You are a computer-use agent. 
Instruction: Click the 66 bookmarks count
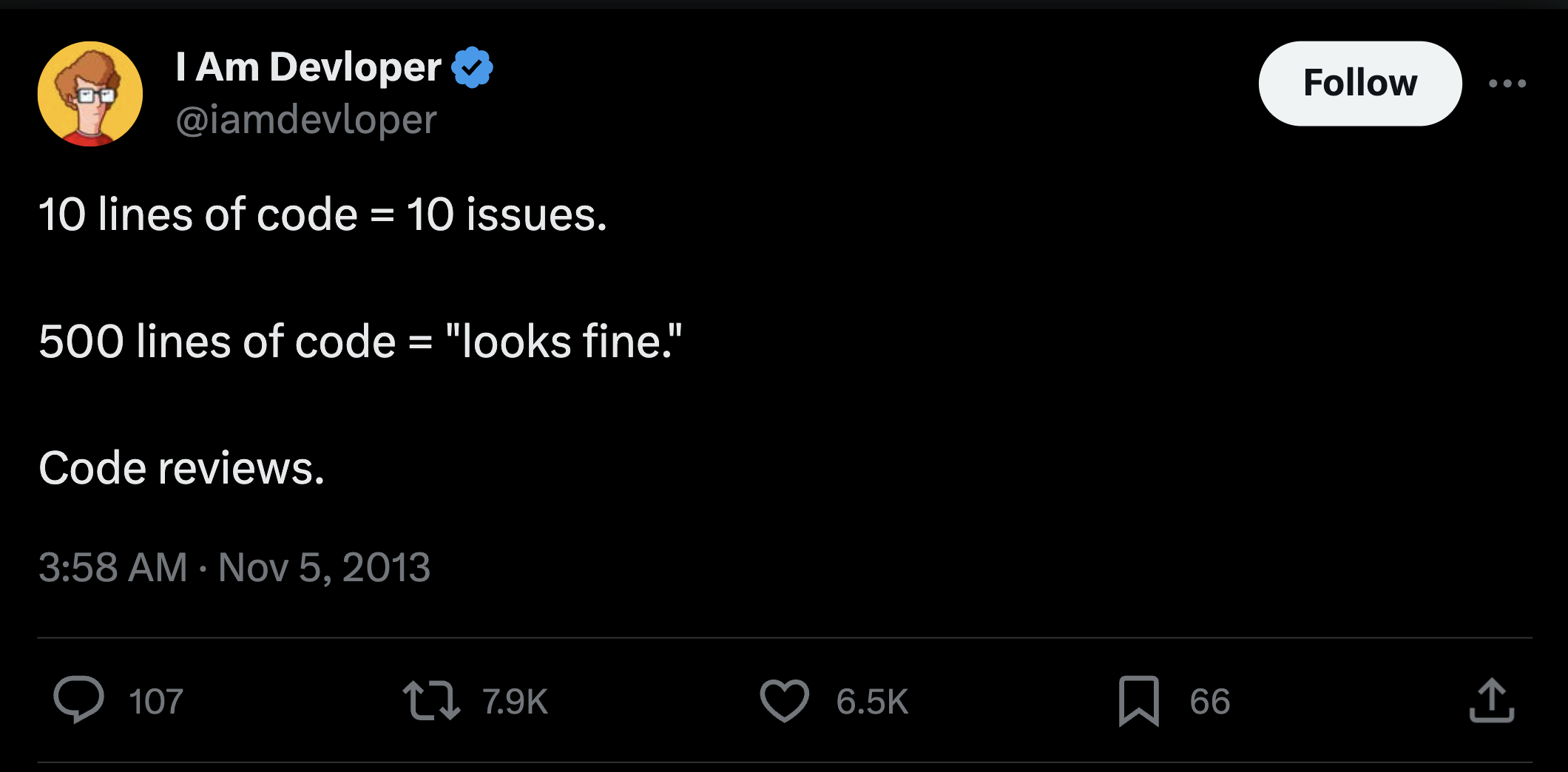click(1210, 702)
